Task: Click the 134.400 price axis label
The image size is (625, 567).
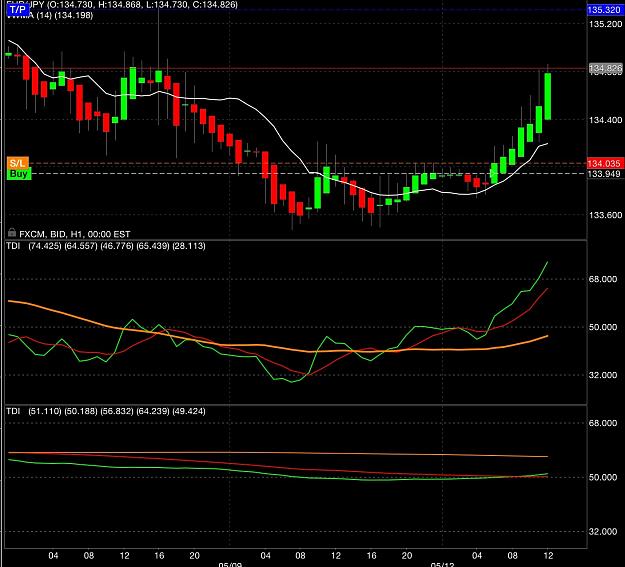Action: tap(605, 120)
